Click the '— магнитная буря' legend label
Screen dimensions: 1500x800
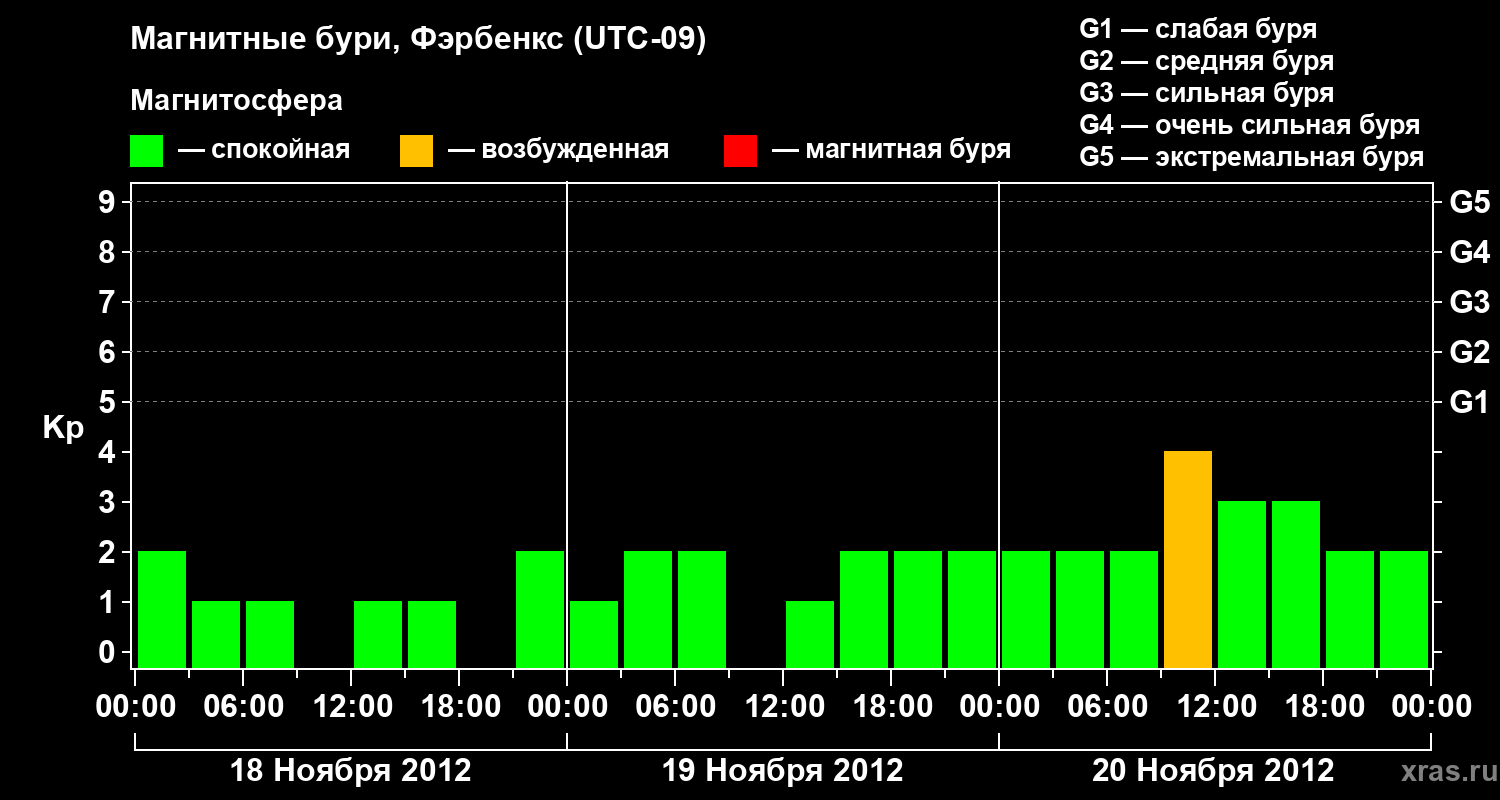(x=892, y=151)
